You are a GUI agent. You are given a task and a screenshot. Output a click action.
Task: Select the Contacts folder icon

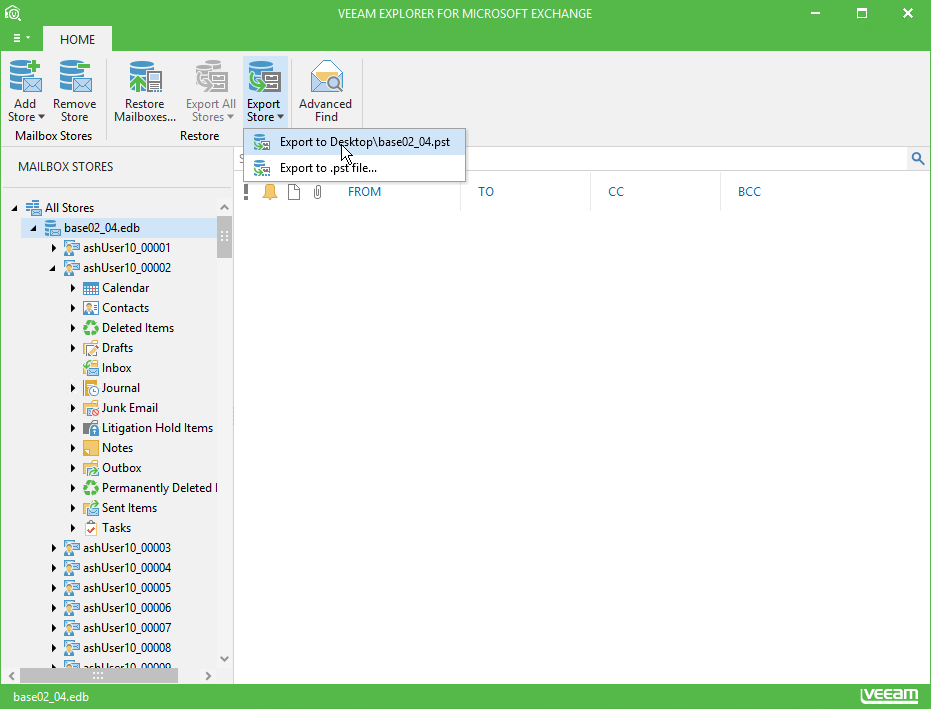coord(91,308)
